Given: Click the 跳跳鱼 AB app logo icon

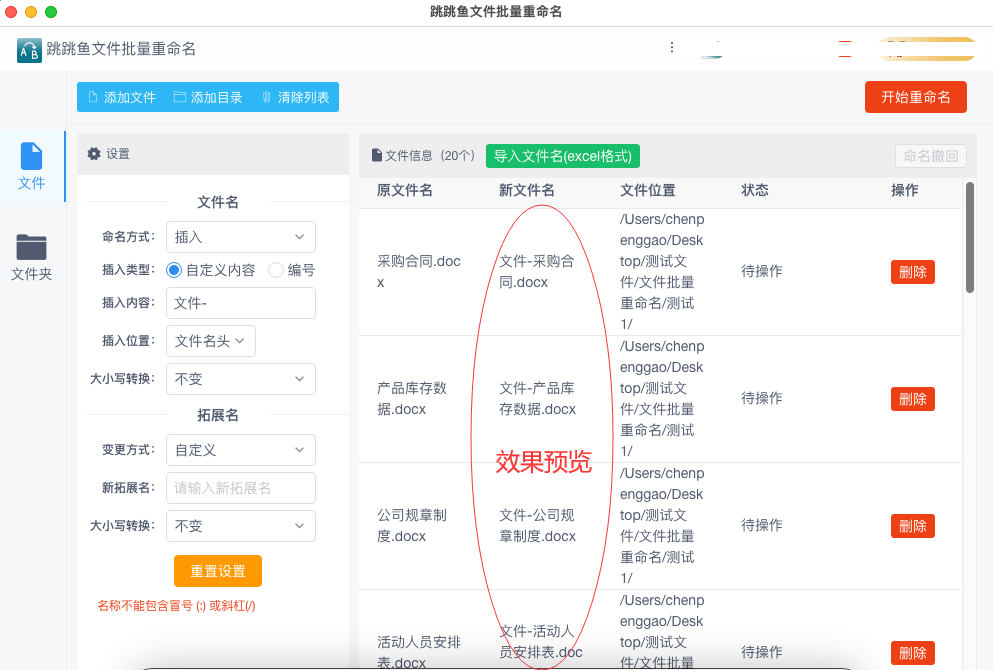Looking at the screenshot, I should click(x=29, y=50).
